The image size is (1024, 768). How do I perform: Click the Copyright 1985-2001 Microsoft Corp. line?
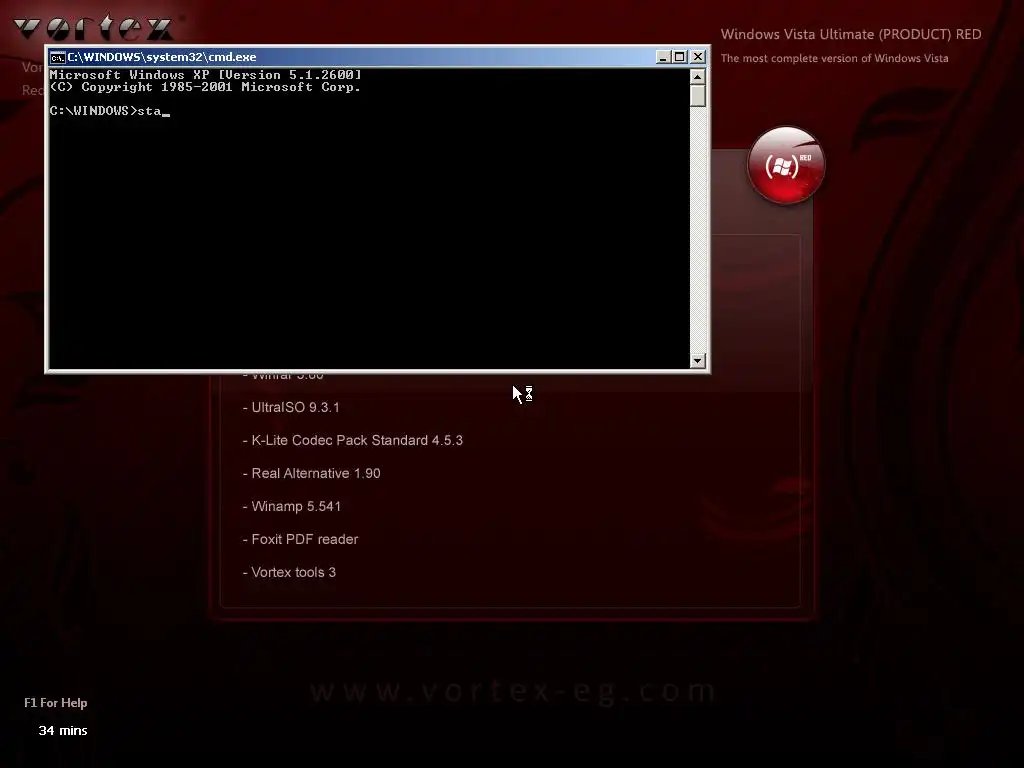[206, 87]
